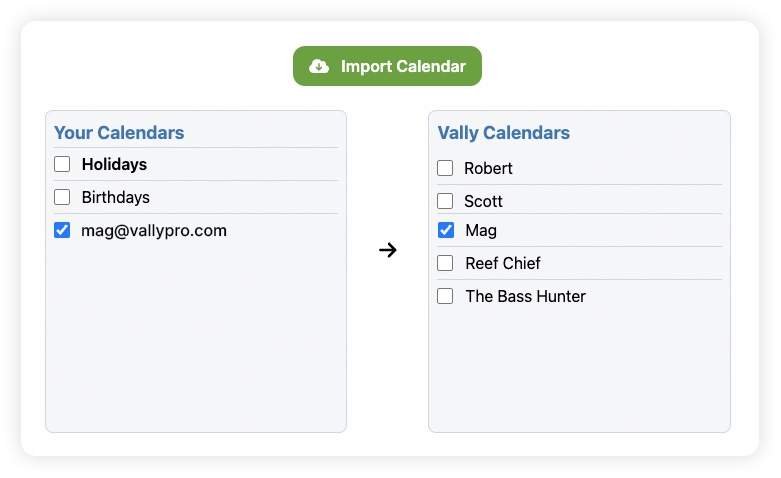Click the mag@vallypro.com label text
The width and height of the screenshot is (781, 478).
pos(154,230)
